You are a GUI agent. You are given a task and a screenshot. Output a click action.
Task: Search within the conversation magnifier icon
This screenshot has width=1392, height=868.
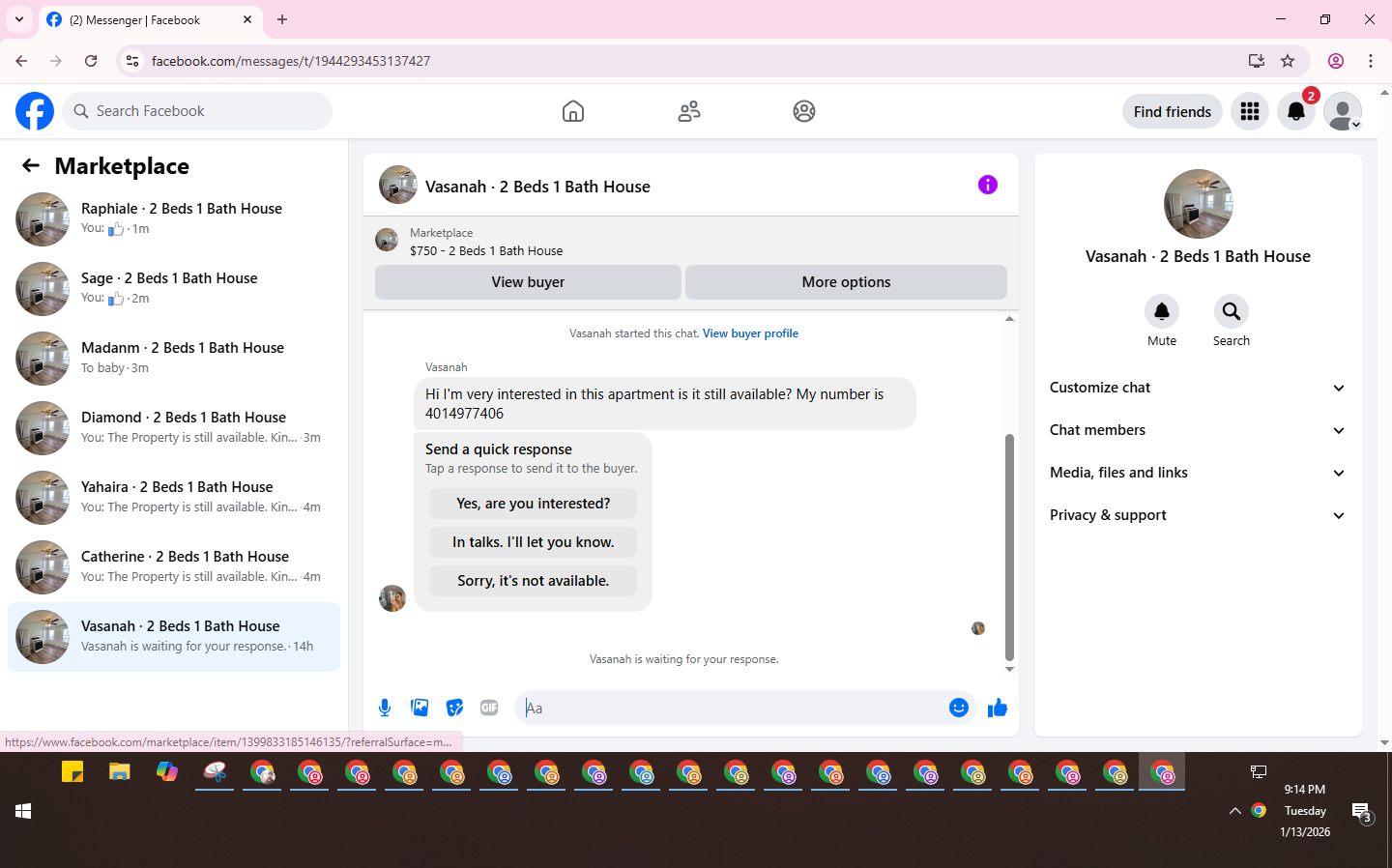1231,311
